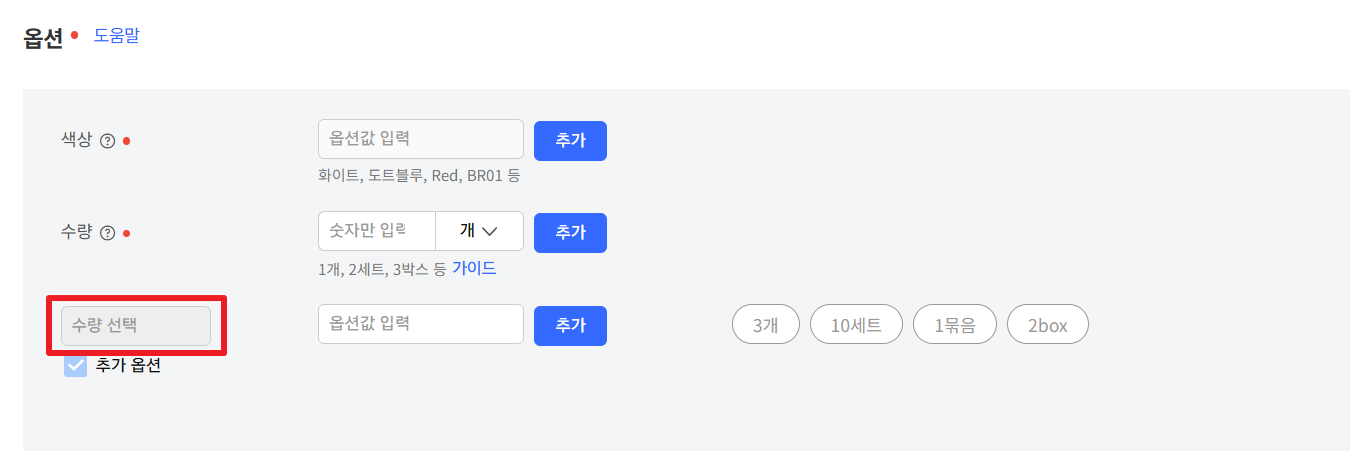Click 추가 button for 수량 row
1350x467 pixels.
coord(570,232)
